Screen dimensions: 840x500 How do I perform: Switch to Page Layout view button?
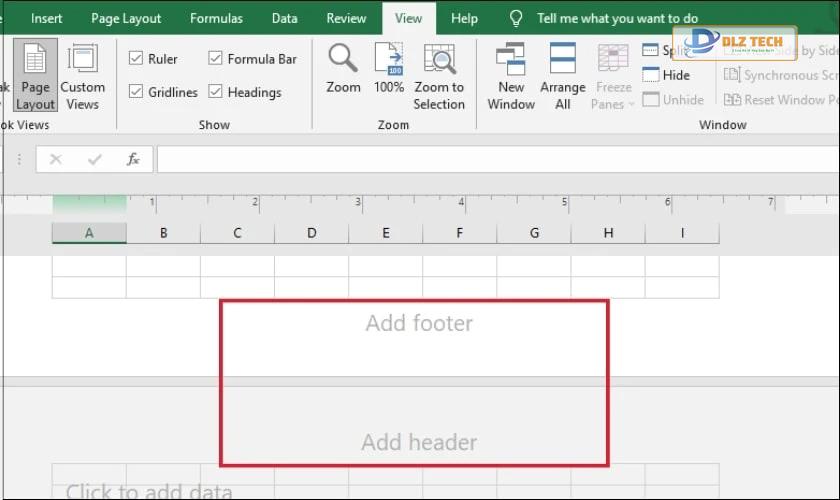click(35, 75)
